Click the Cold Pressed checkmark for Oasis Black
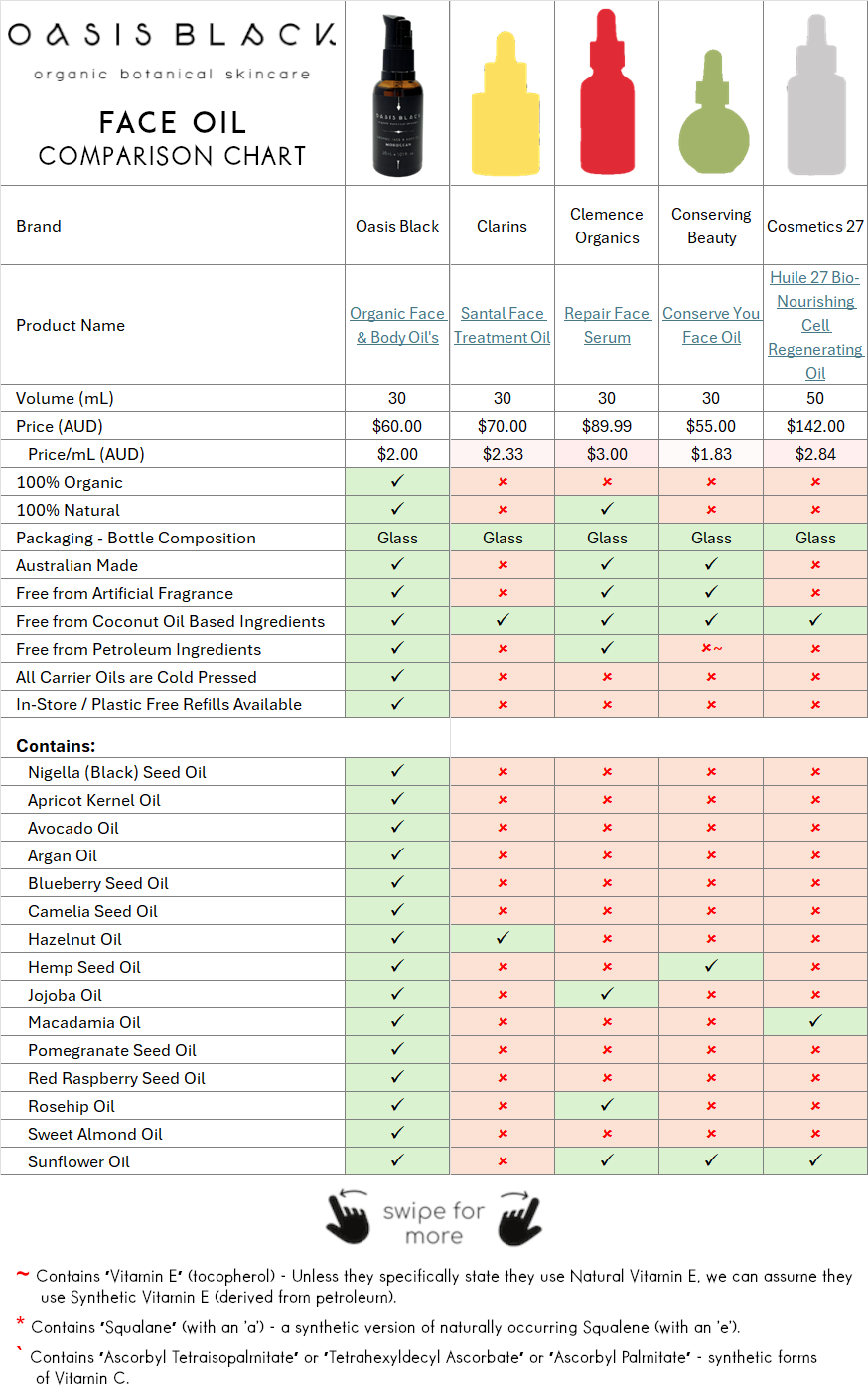Viewport: 868px width, 1391px height. (x=397, y=676)
